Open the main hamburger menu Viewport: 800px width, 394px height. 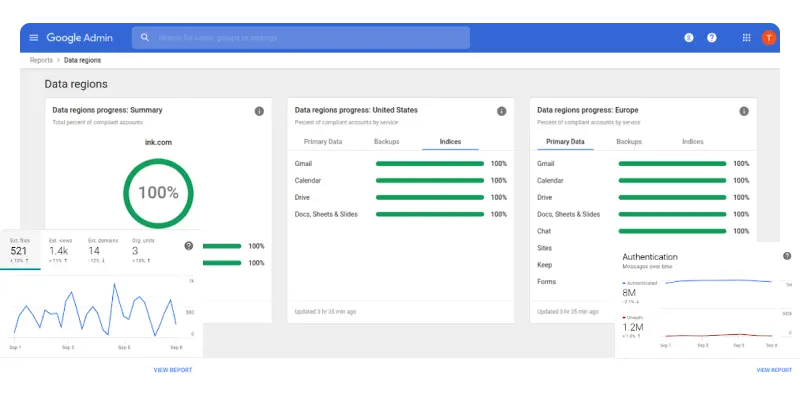pyautogui.click(x=34, y=37)
